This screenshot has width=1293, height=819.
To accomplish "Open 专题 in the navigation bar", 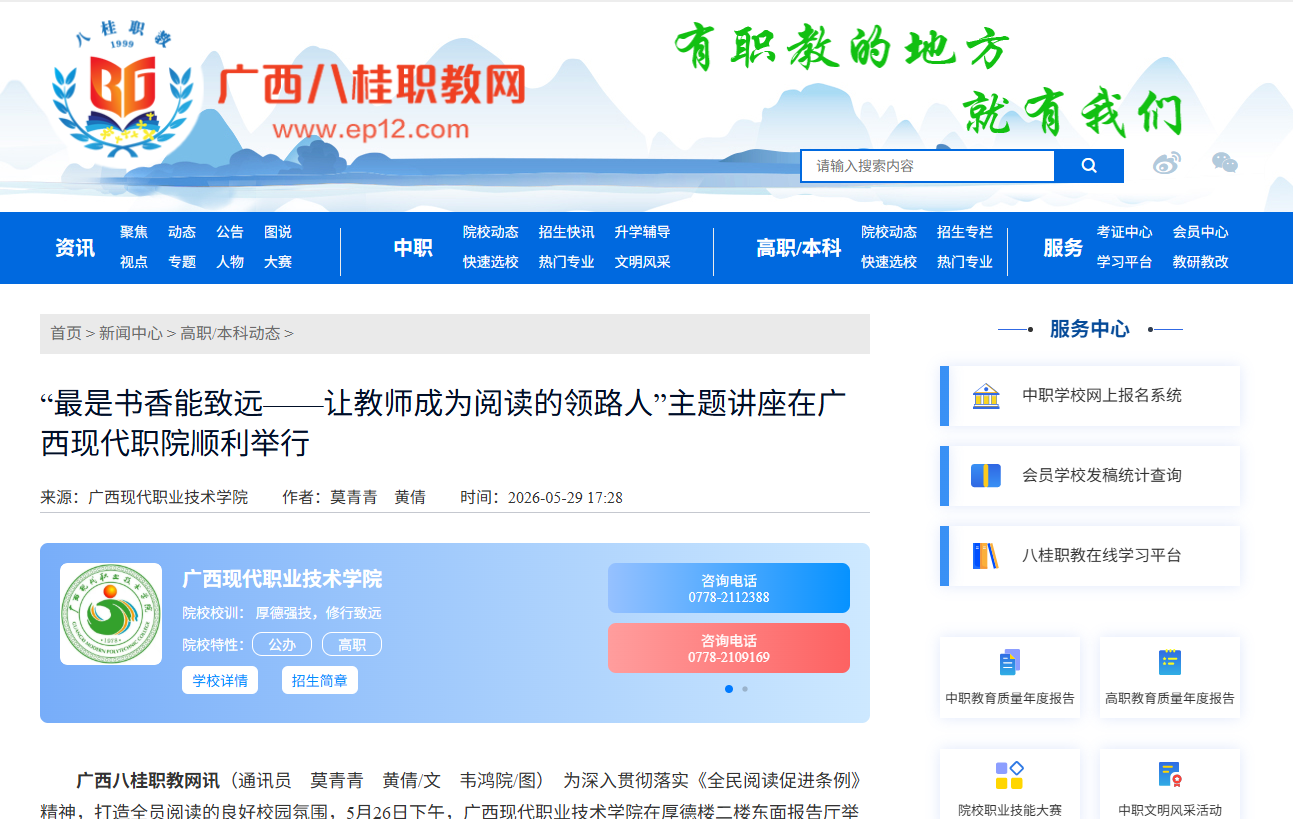I will tap(182, 262).
